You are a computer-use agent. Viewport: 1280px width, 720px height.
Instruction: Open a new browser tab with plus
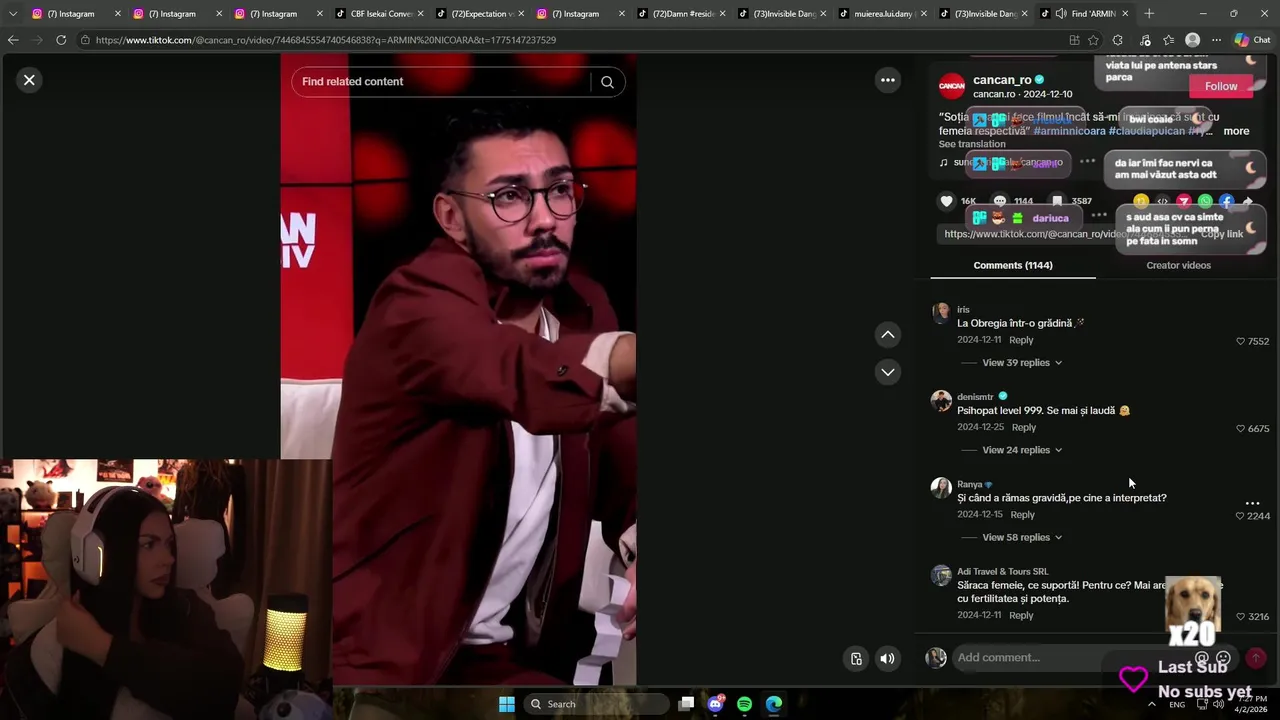(1149, 13)
